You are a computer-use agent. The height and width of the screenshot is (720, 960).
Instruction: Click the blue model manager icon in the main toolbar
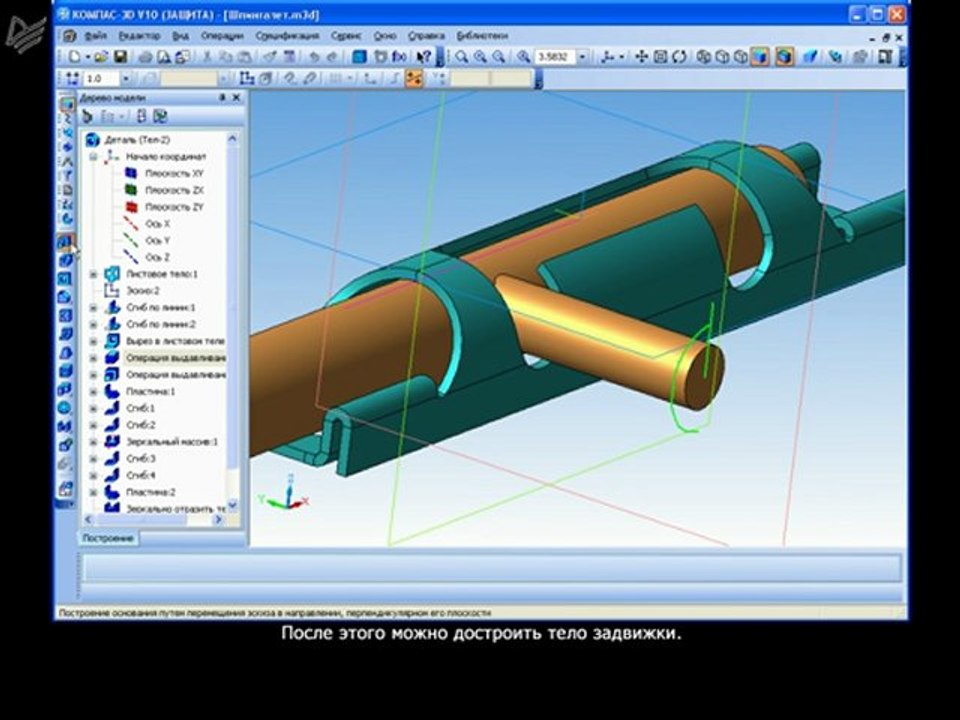[x=359, y=57]
